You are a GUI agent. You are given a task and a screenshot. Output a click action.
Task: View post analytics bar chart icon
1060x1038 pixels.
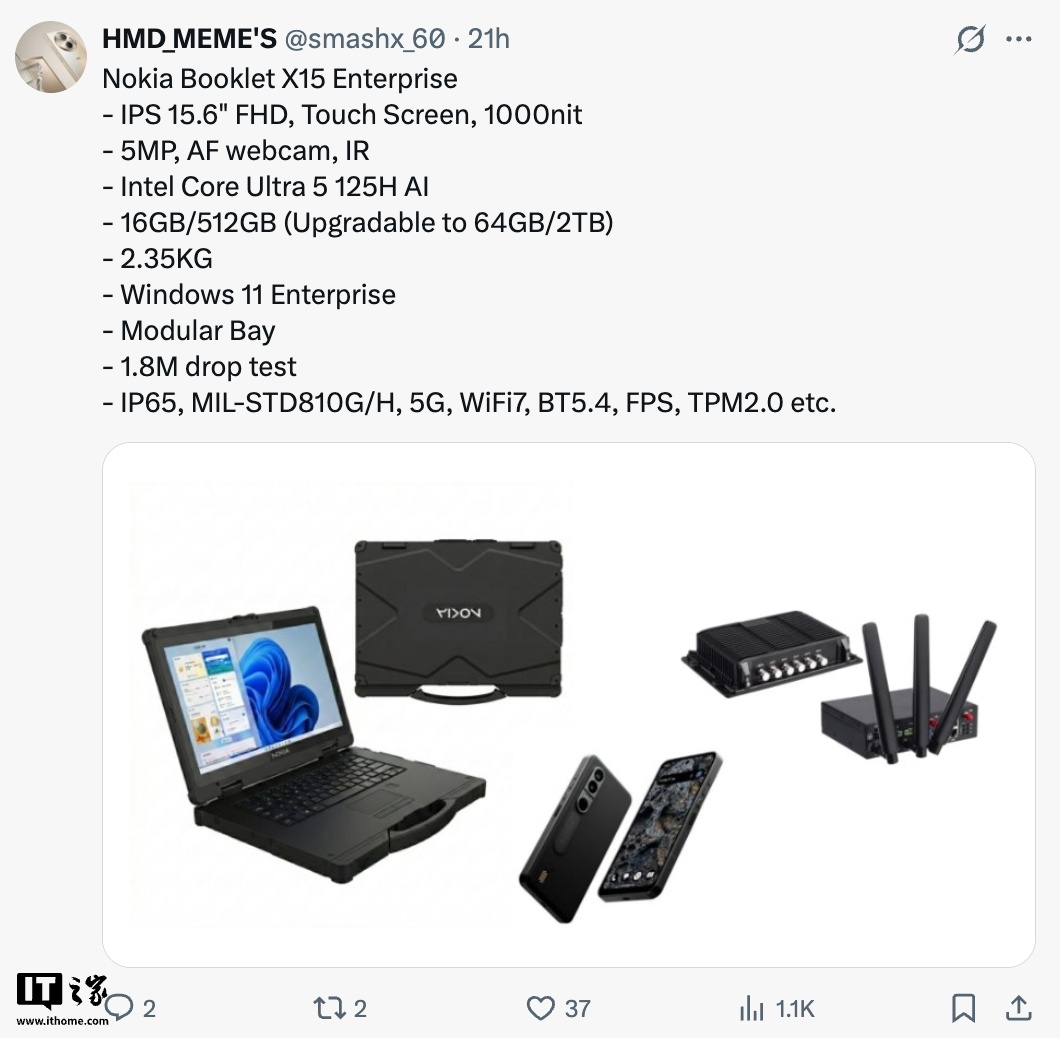751,1008
